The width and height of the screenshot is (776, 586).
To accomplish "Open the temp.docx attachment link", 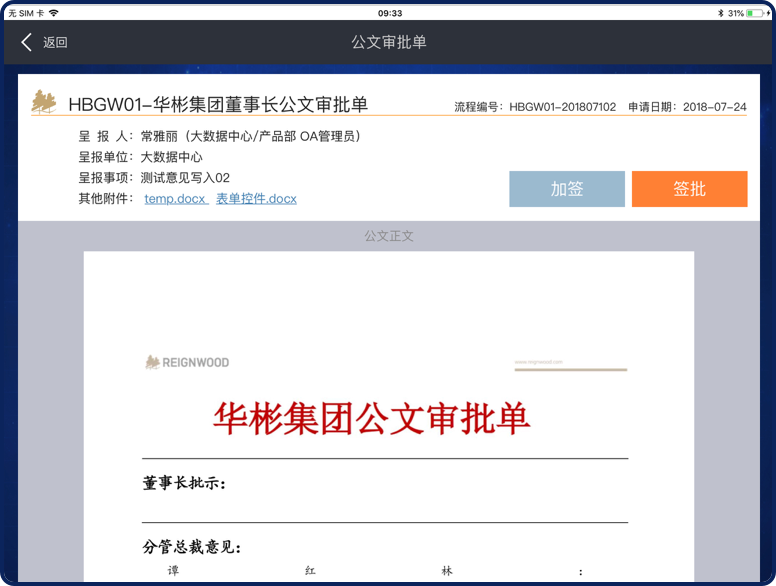I will 176,199.
